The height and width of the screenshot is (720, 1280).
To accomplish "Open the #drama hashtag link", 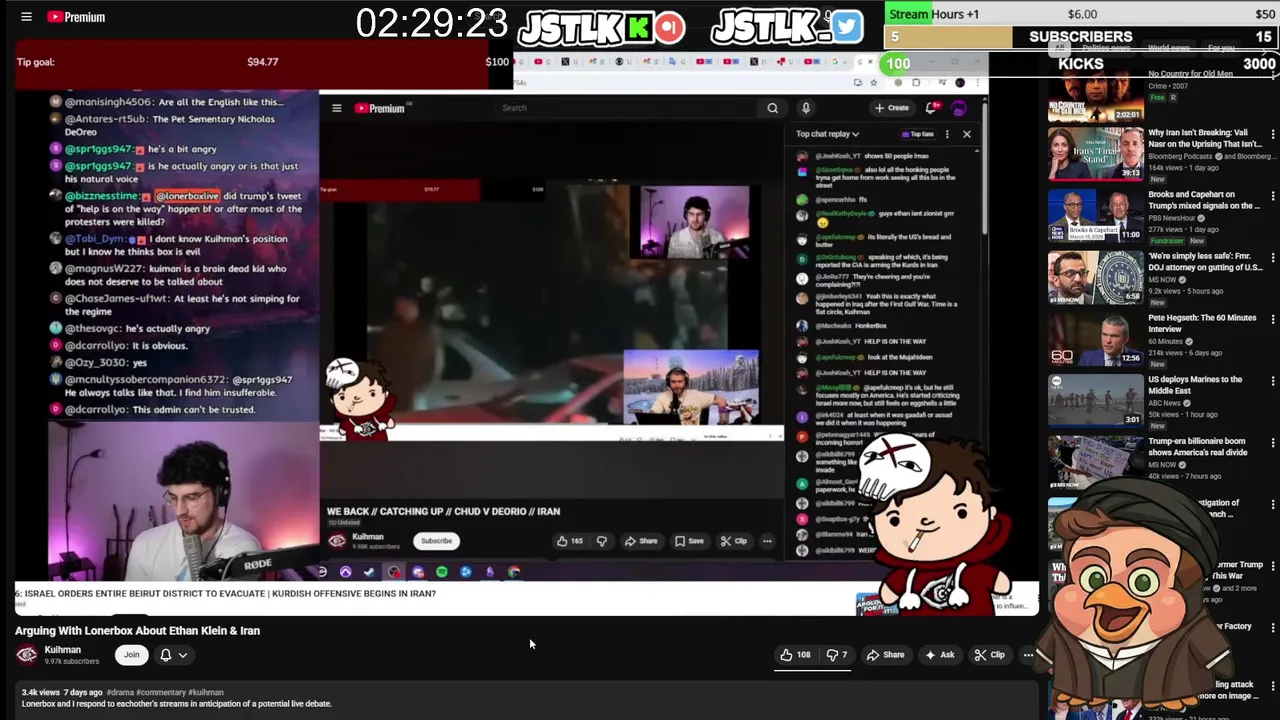I will (121, 692).
